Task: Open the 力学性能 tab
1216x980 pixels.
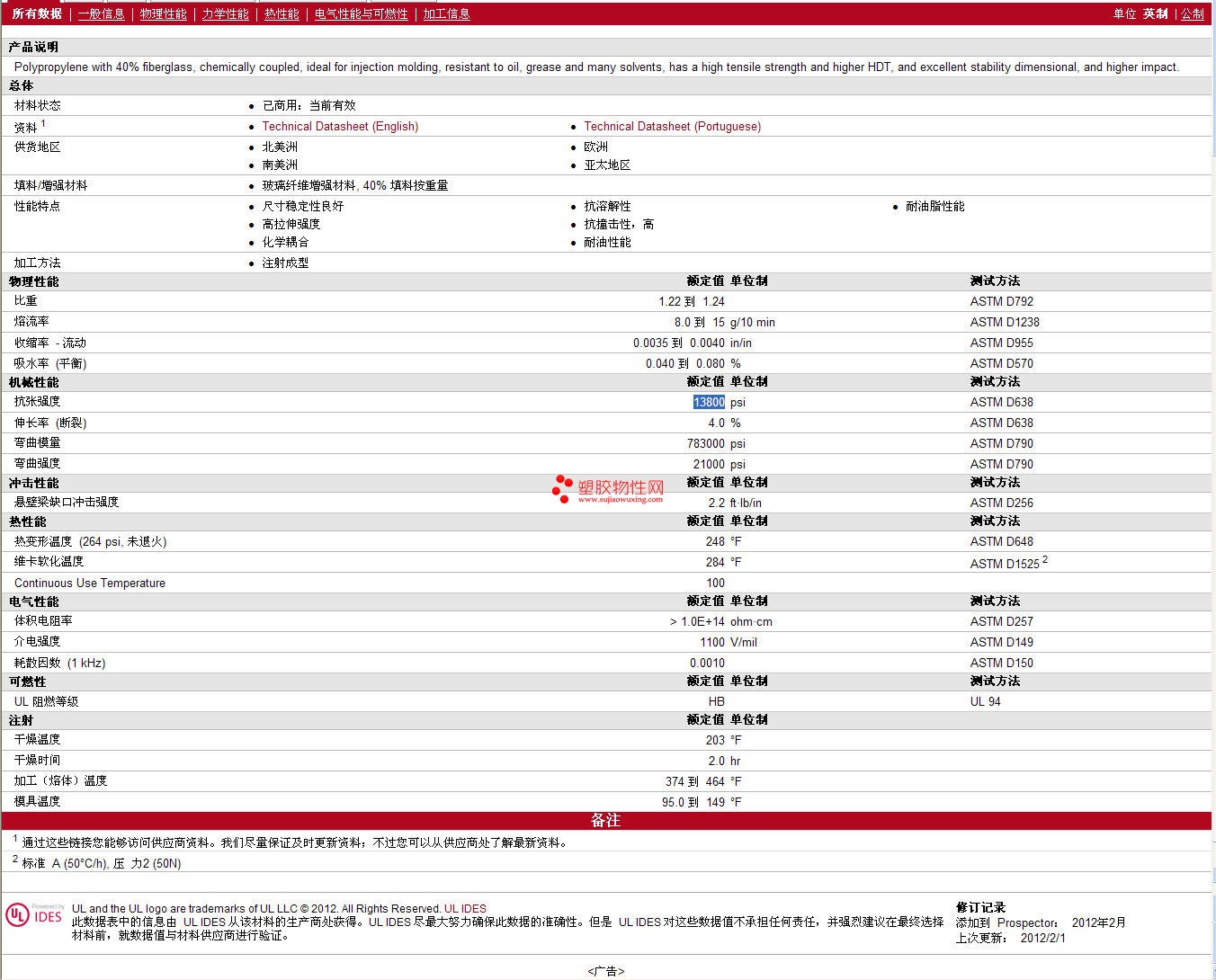Action: (x=225, y=13)
